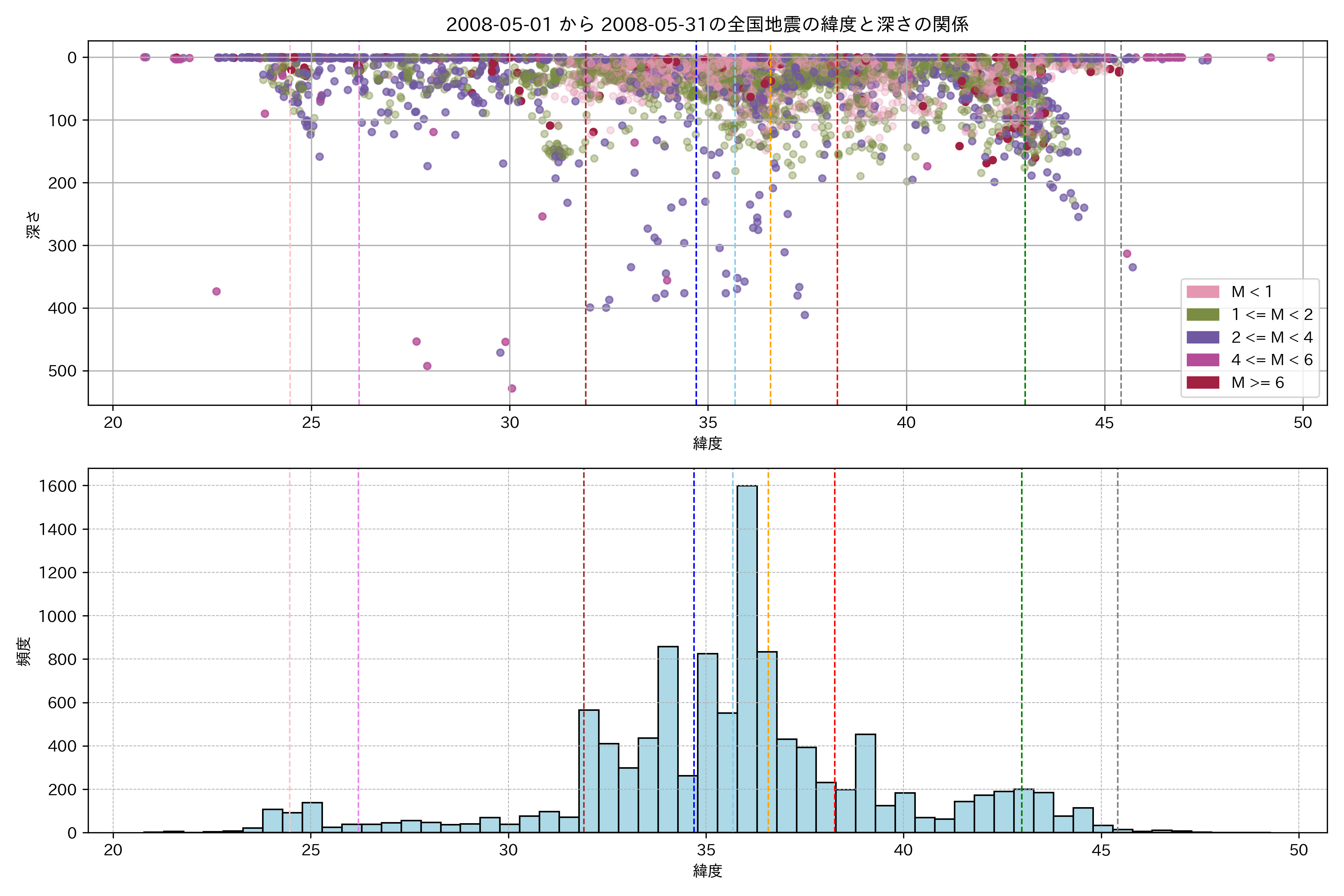Click the 1600 tick label on histogram axis

tap(58, 486)
